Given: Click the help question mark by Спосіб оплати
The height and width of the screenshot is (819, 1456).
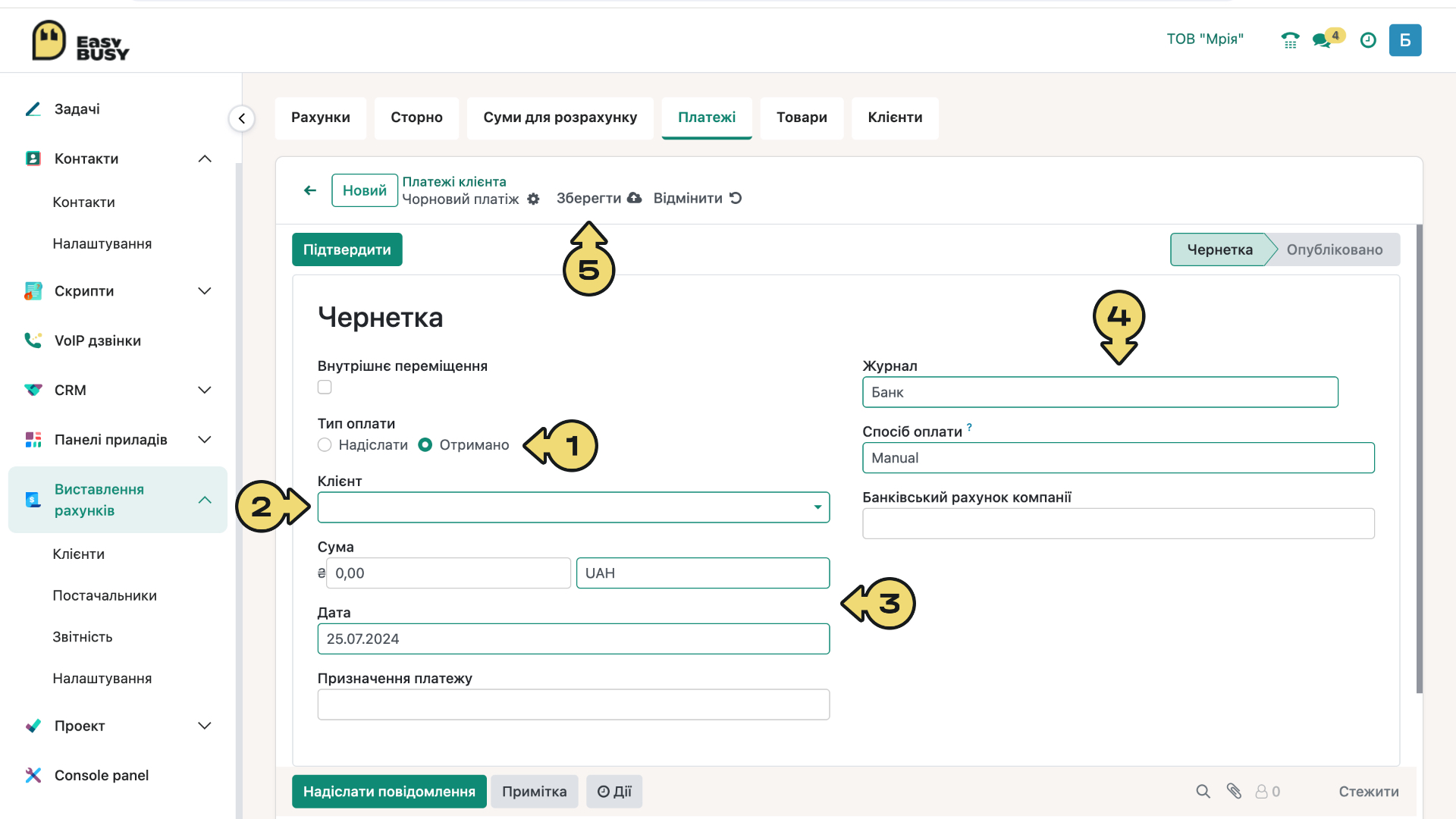Looking at the screenshot, I should click(969, 428).
